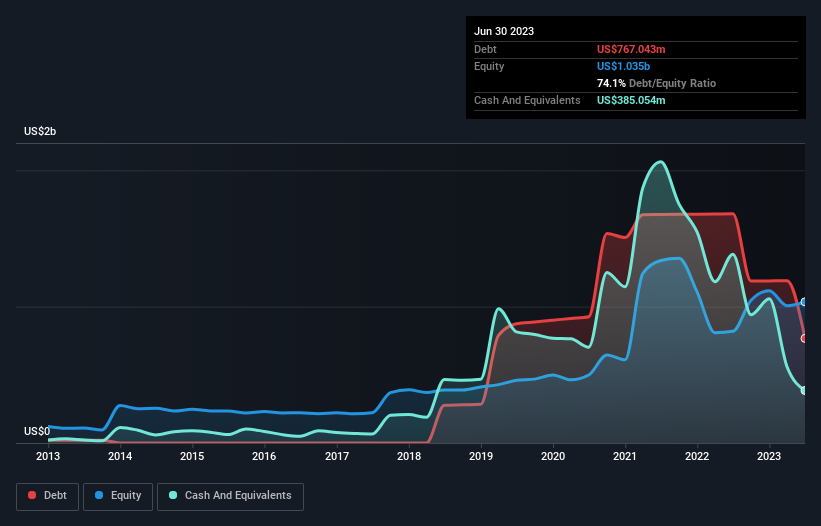Click the 2015 x-axis label
Viewport: 821px width, 526px height.
click(x=192, y=456)
